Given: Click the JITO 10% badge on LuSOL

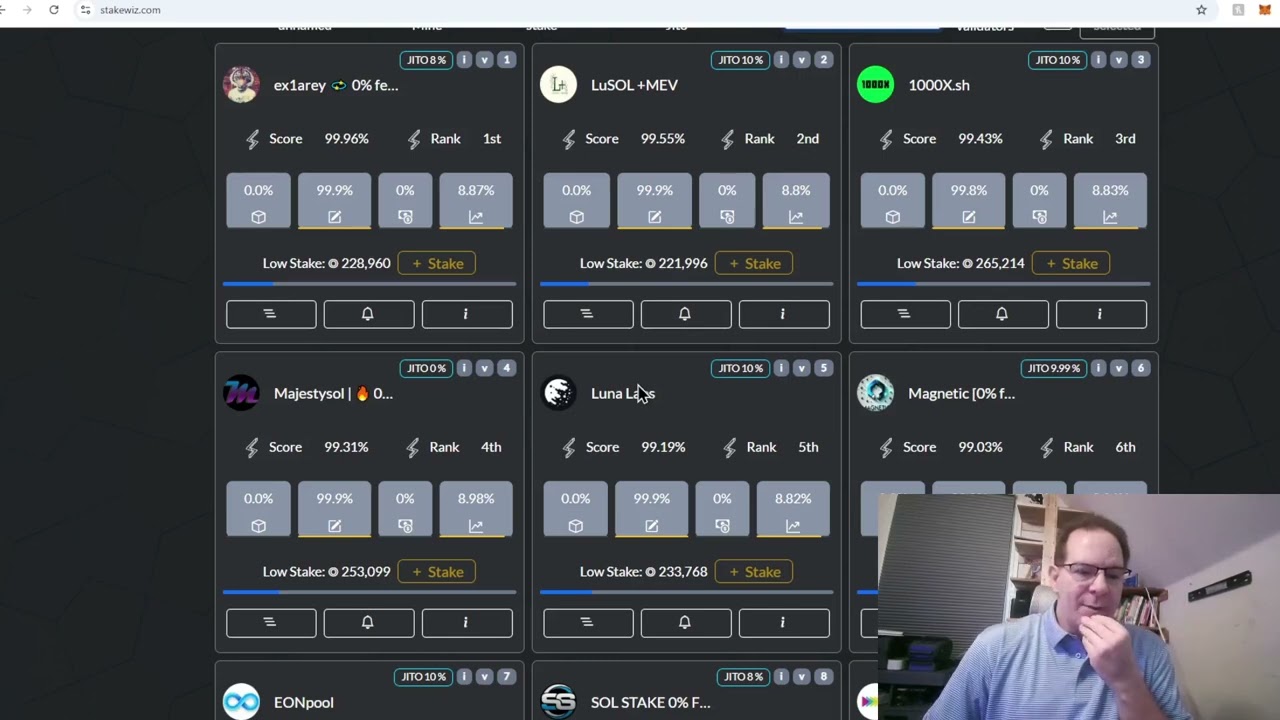Looking at the screenshot, I should 740,60.
